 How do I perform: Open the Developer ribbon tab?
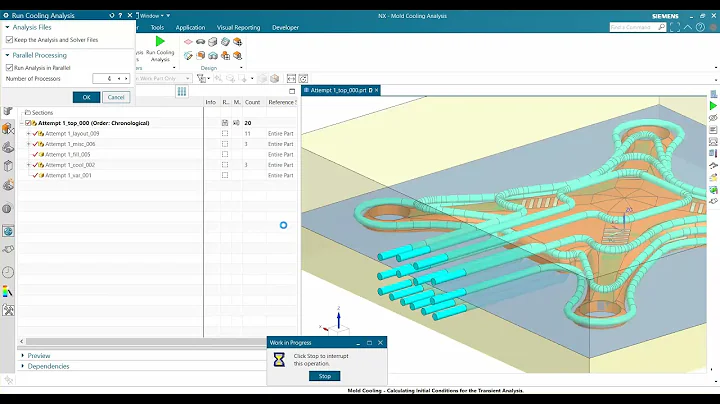coord(285,28)
